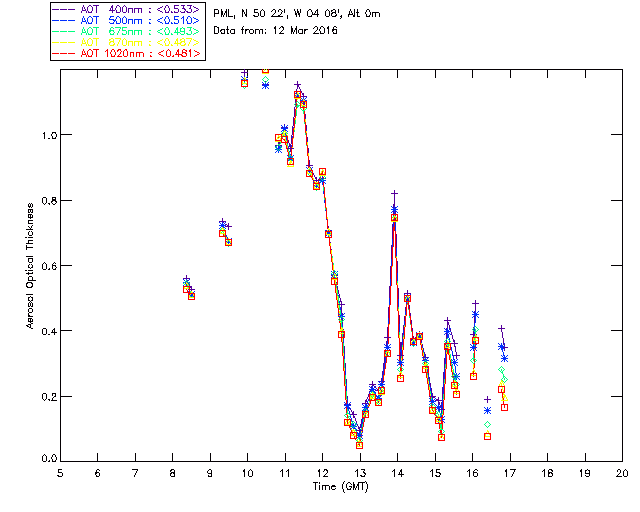
Task: Click the peak data point near 14 GMT
Action: point(394,194)
